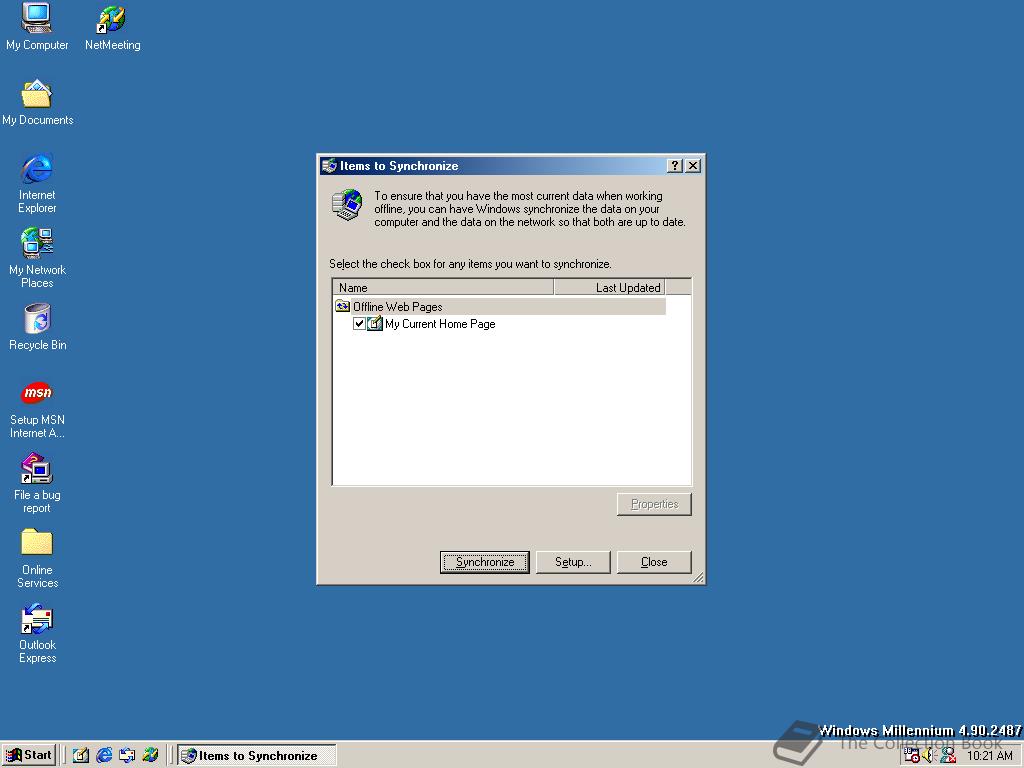
Task: Click the Items to Synchronize title bar icon
Action: coord(329,166)
